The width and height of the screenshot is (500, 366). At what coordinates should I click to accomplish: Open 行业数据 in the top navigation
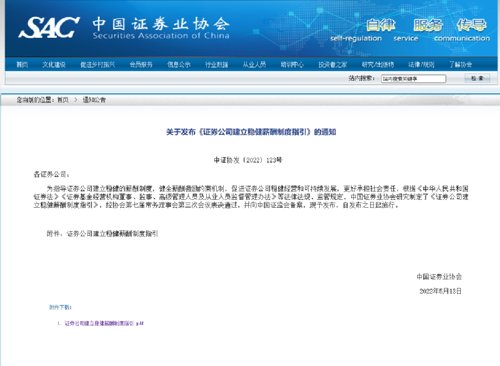point(217,65)
